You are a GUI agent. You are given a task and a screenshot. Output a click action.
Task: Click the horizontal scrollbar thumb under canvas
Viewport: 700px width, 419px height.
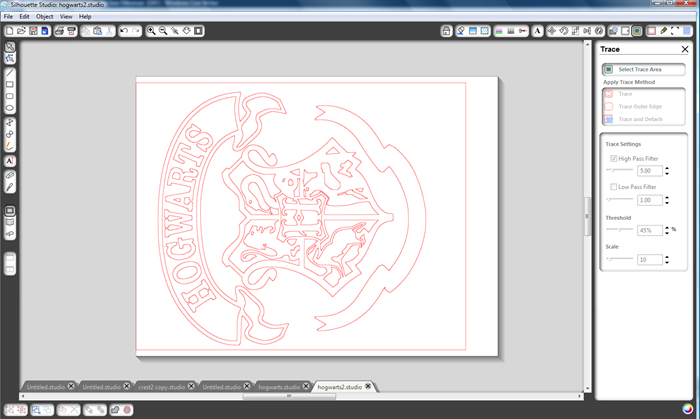point(289,396)
